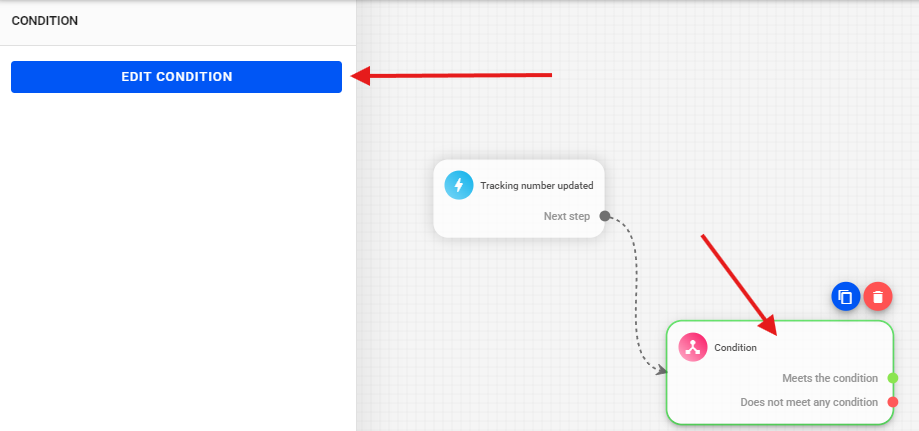Click the lightning bolt trigger icon

(x=459, y=185)
